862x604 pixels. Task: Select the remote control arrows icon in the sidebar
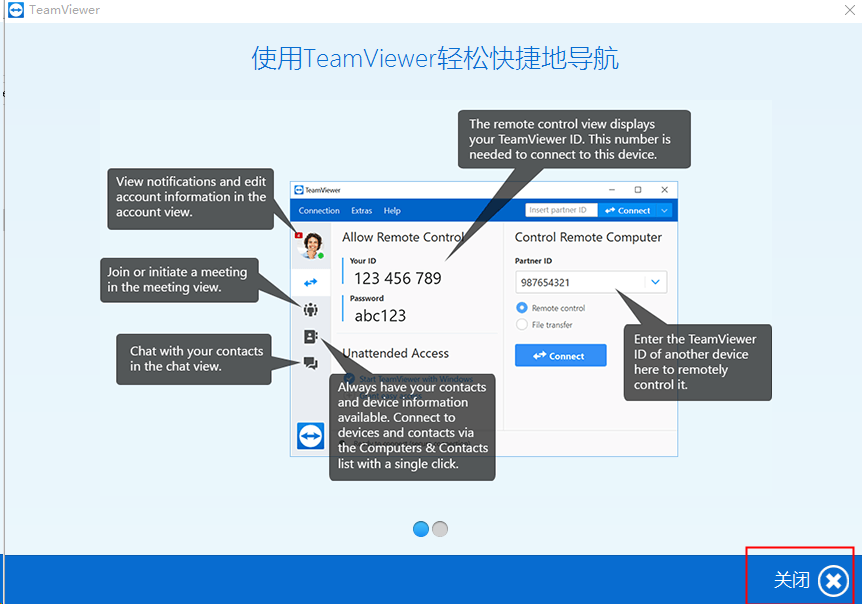pos(311,282)
